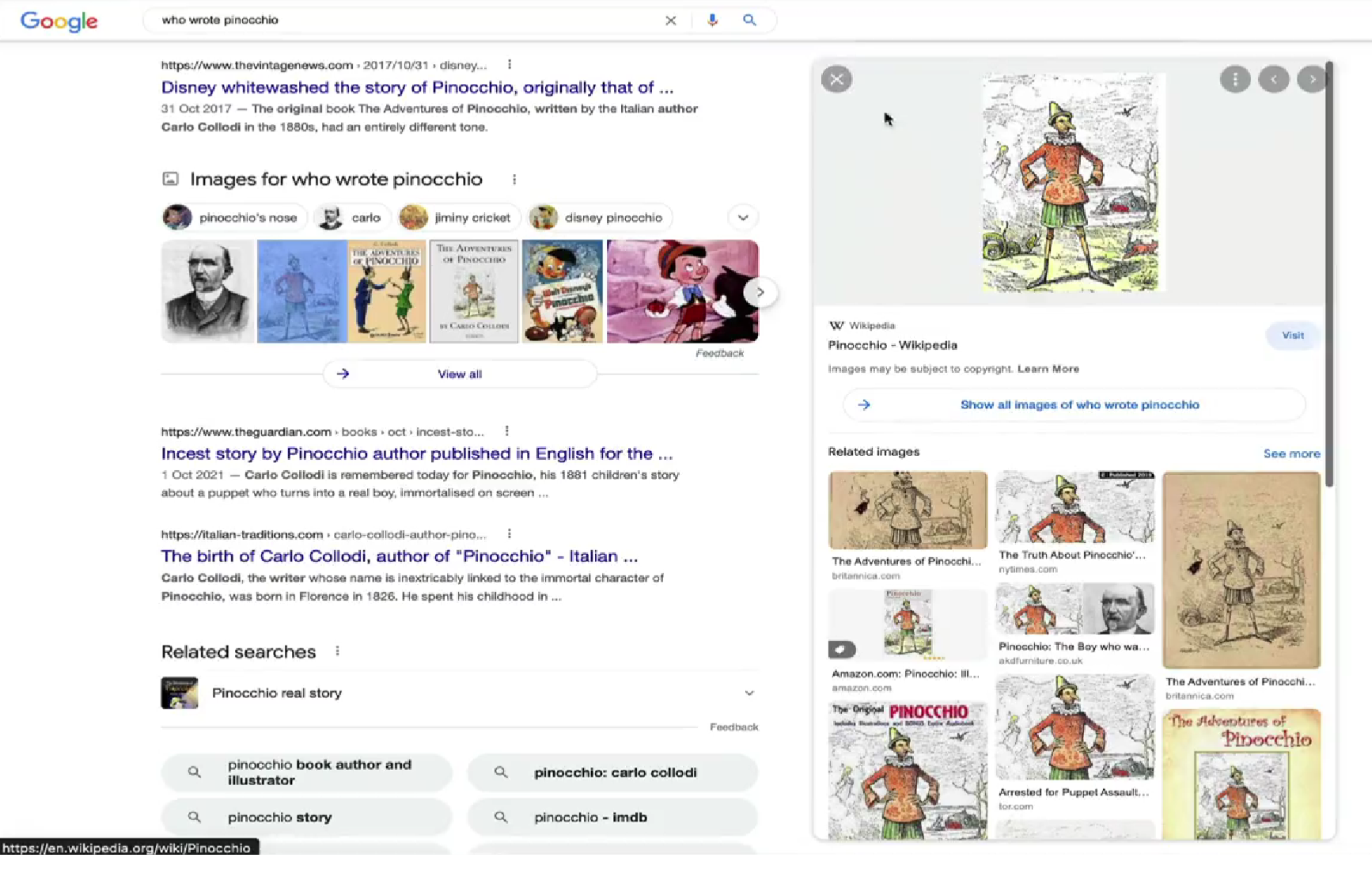Open options menu next to Related searches
This screenshot has width=1372, height=869.
[x=337, y=651]
